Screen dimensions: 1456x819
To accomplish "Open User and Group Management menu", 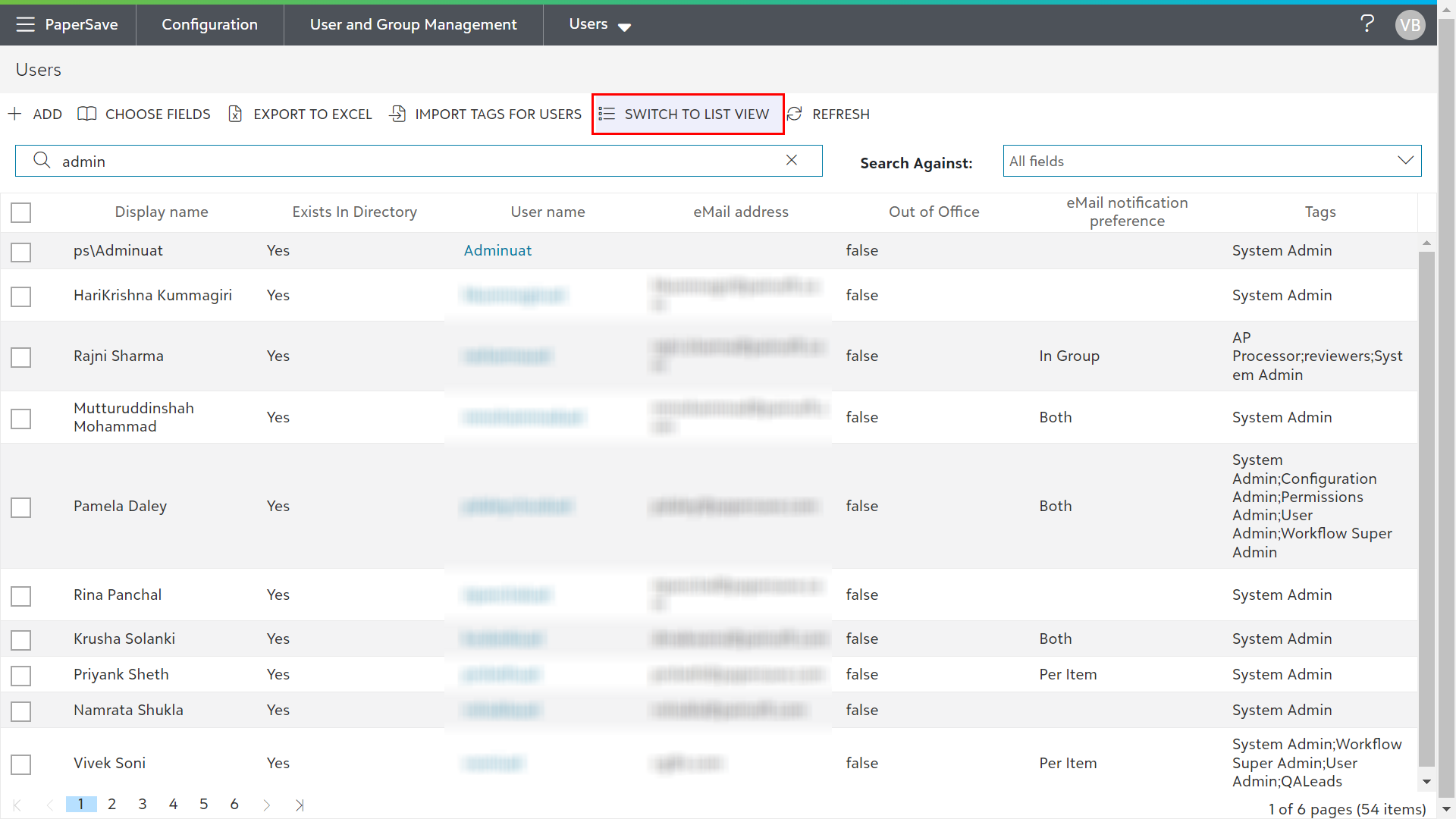I will coord(413,24).
